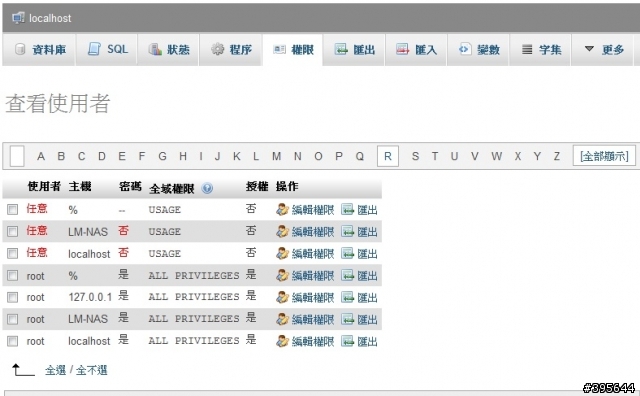Click the blank filter box before letter A
640x396 pixels.
[x=17, y=156]
